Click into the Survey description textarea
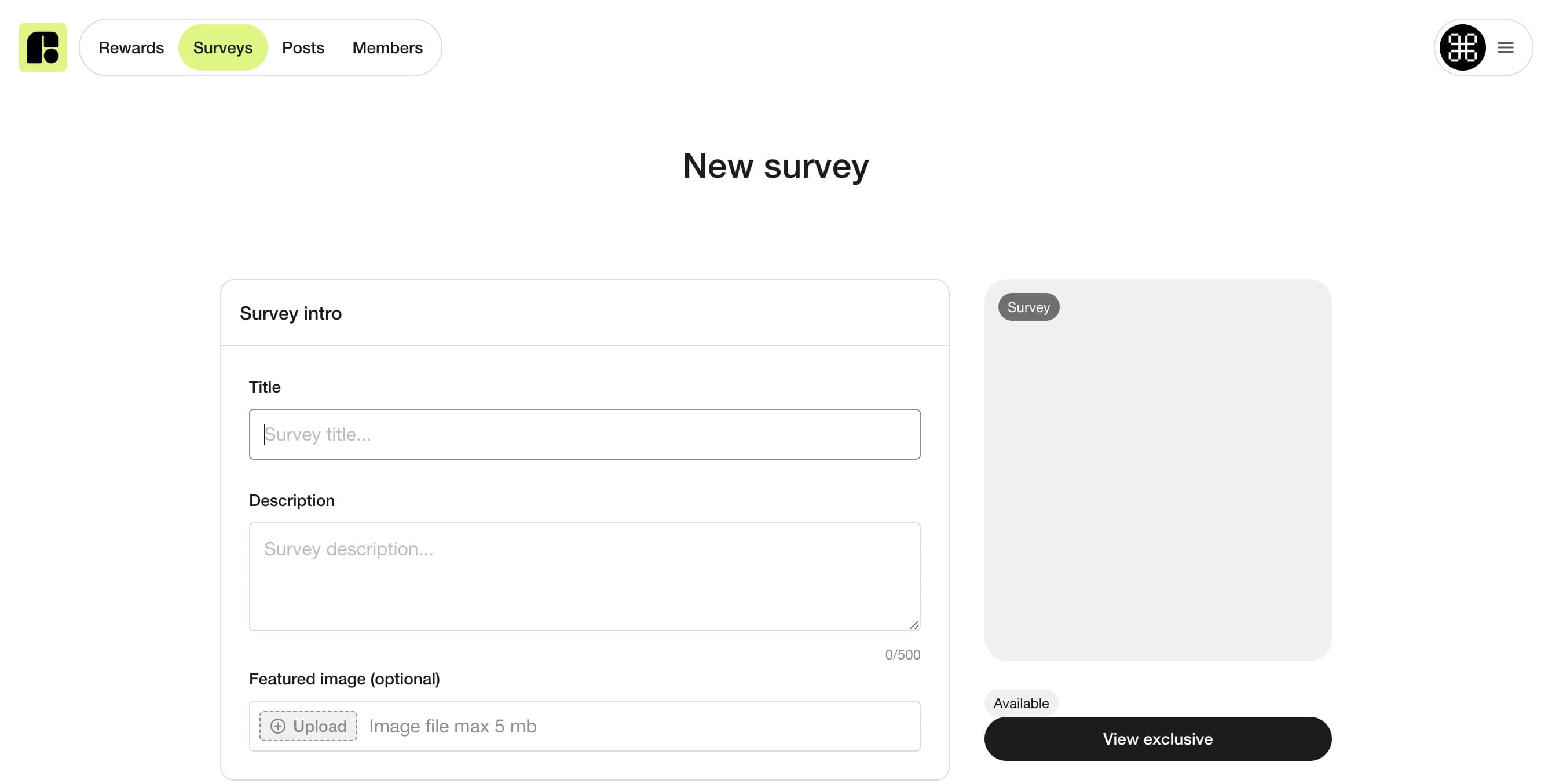Viewport: 1552px width, 784px height. 584,576
